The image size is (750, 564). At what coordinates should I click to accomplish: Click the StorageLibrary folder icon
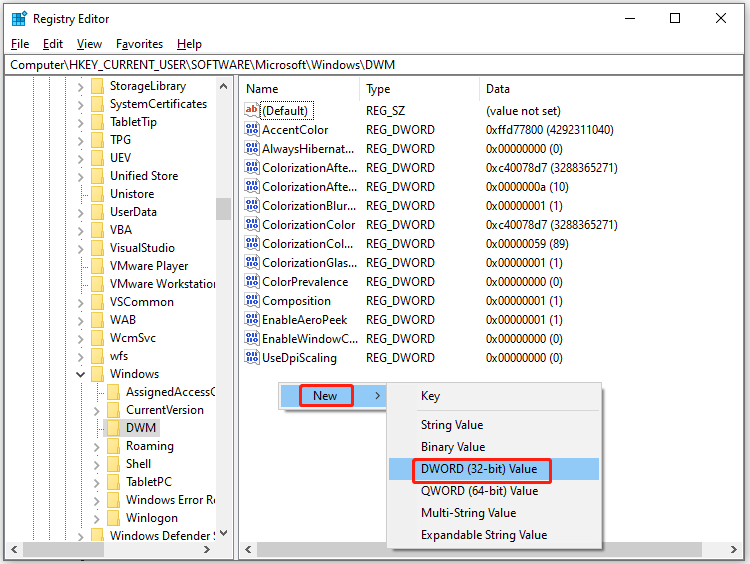coord(97,86)
